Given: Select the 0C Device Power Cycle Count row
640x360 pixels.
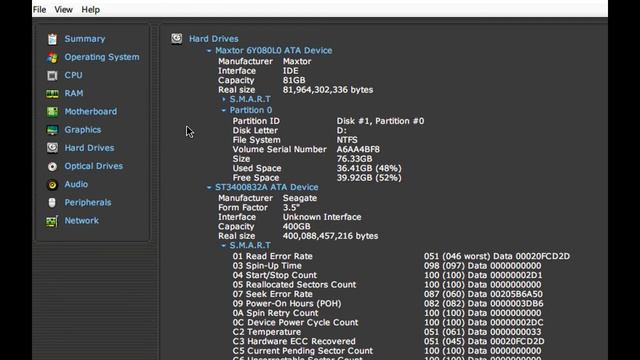Looking at the screenshot, I should click(388, 322).
